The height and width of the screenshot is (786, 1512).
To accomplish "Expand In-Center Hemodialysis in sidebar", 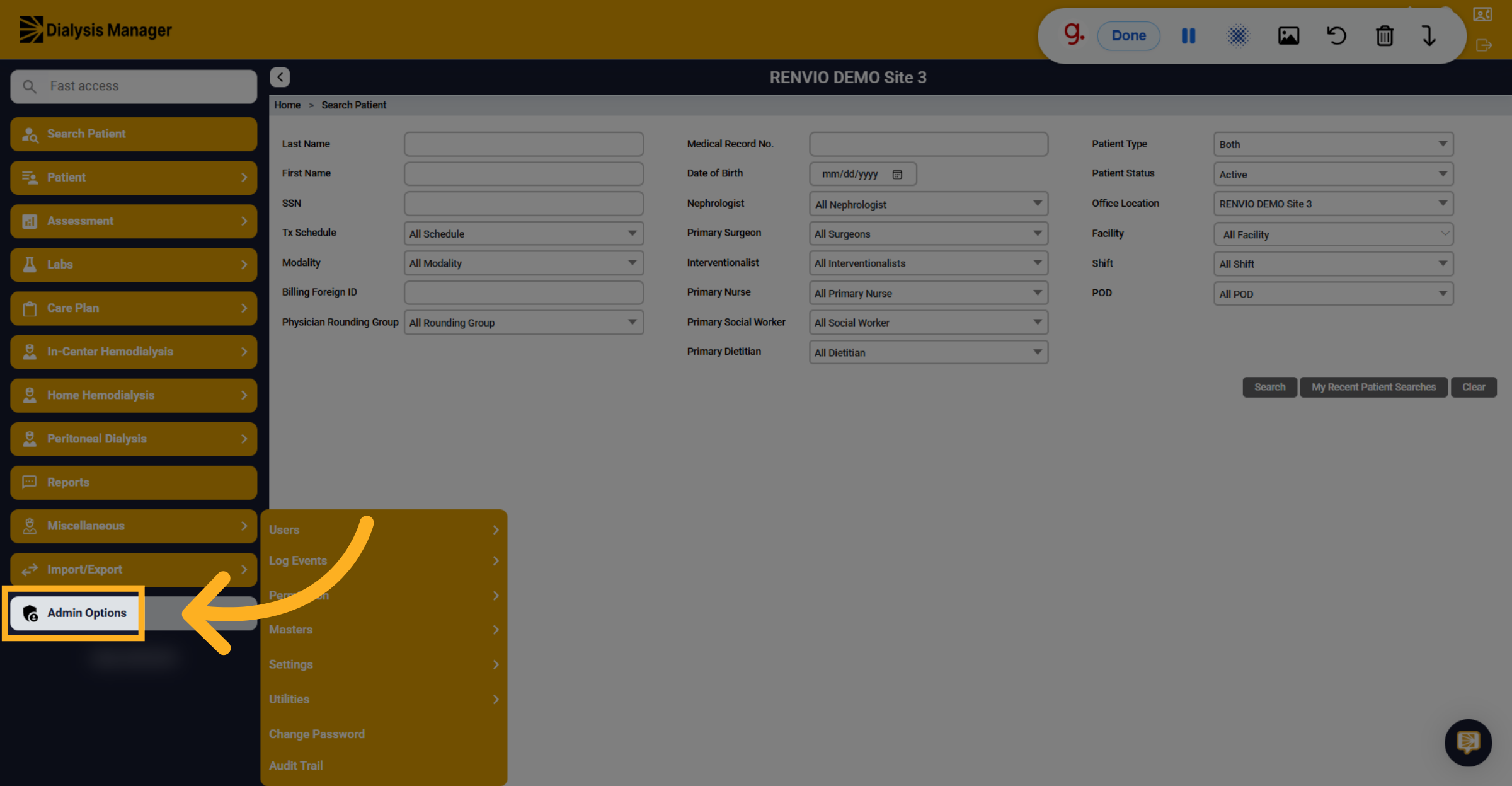I will (x=134, y=352).
